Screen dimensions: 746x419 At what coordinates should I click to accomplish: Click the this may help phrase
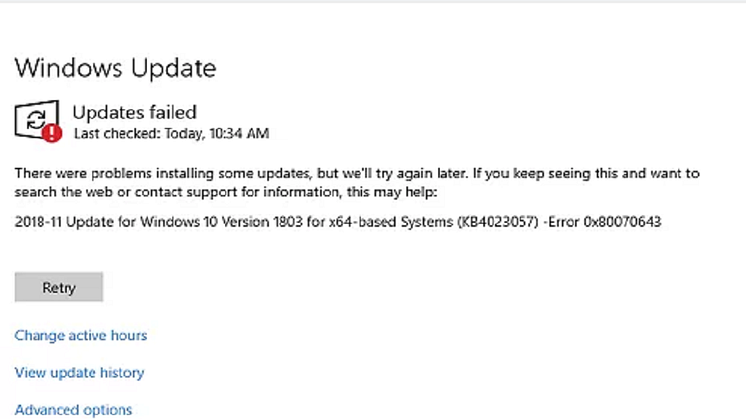(392, 192)
